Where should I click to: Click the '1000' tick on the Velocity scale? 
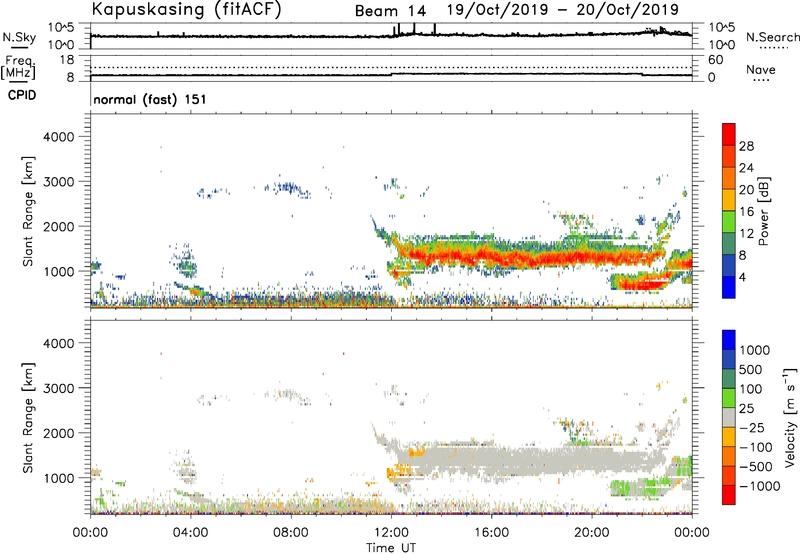(755, 350)
